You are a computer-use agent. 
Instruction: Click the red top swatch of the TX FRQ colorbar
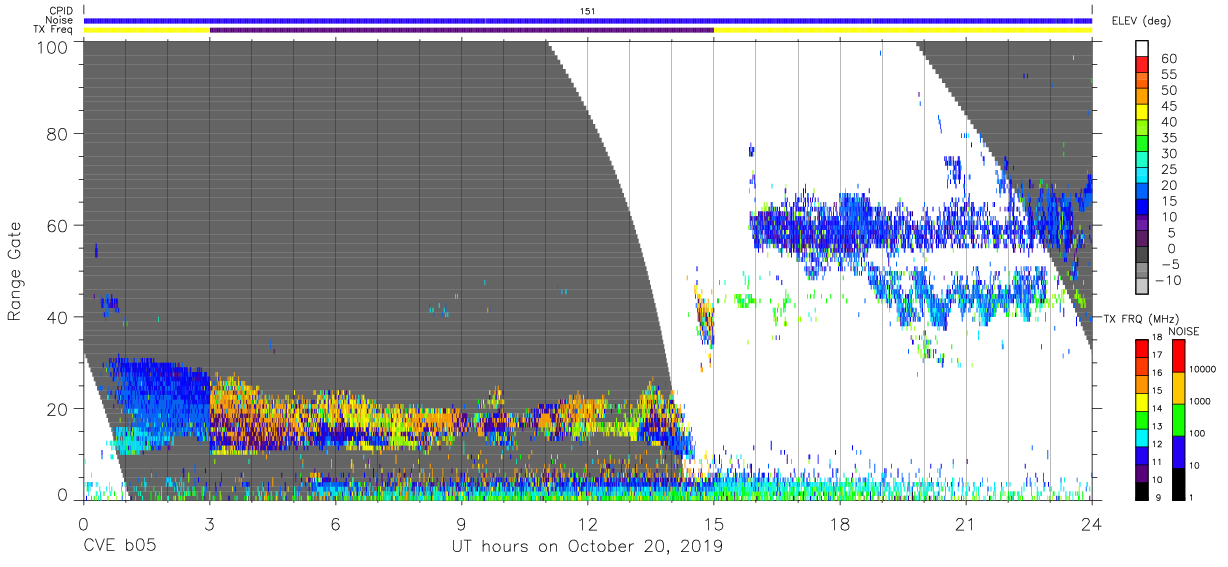(1141, 348)
